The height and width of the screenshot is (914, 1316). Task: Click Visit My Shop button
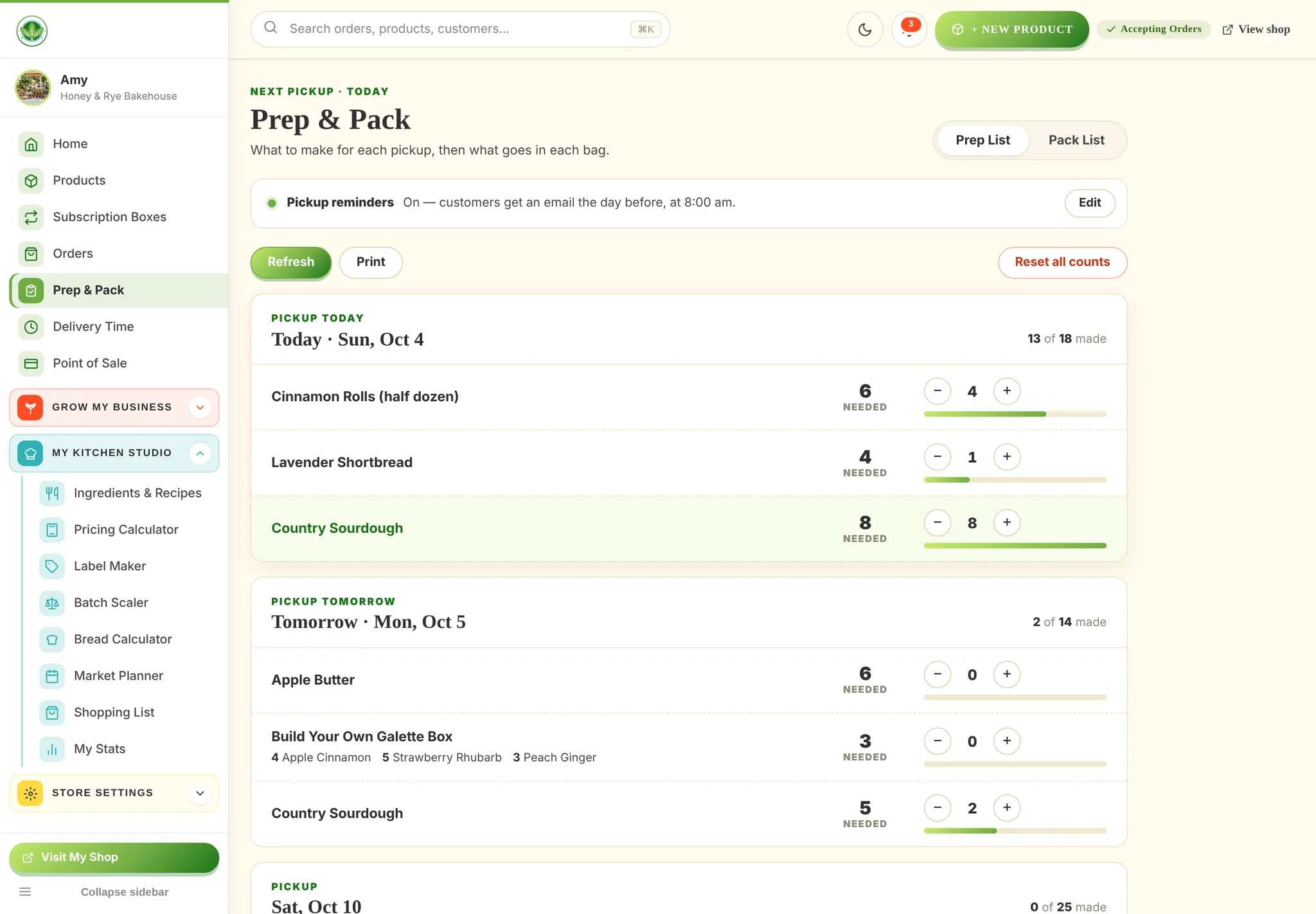114,857
